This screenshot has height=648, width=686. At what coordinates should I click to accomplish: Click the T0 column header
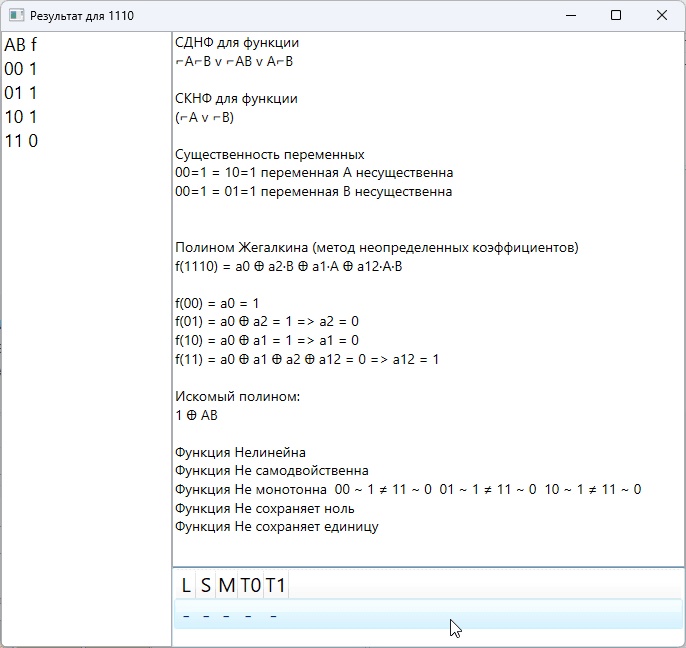coord(250,585)
